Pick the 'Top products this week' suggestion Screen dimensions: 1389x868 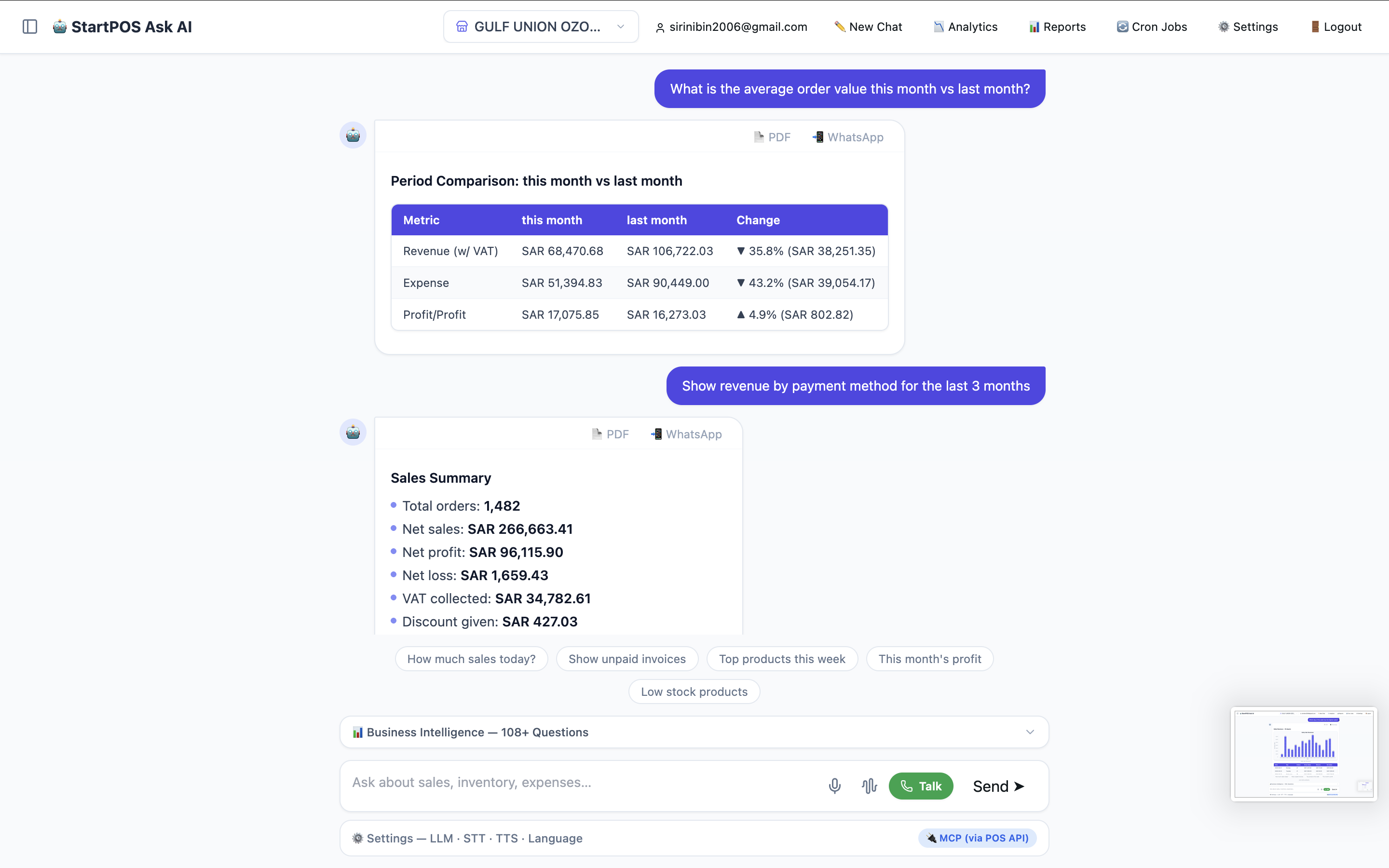point(782,658)
